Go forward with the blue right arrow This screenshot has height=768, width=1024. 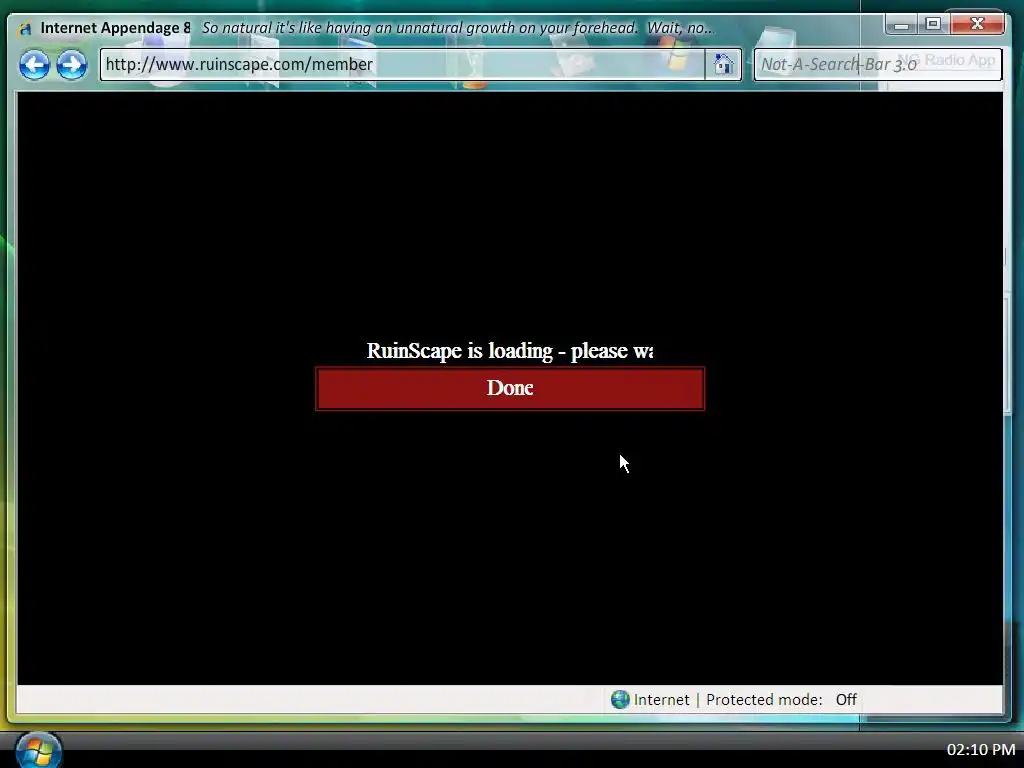(71, 65)
